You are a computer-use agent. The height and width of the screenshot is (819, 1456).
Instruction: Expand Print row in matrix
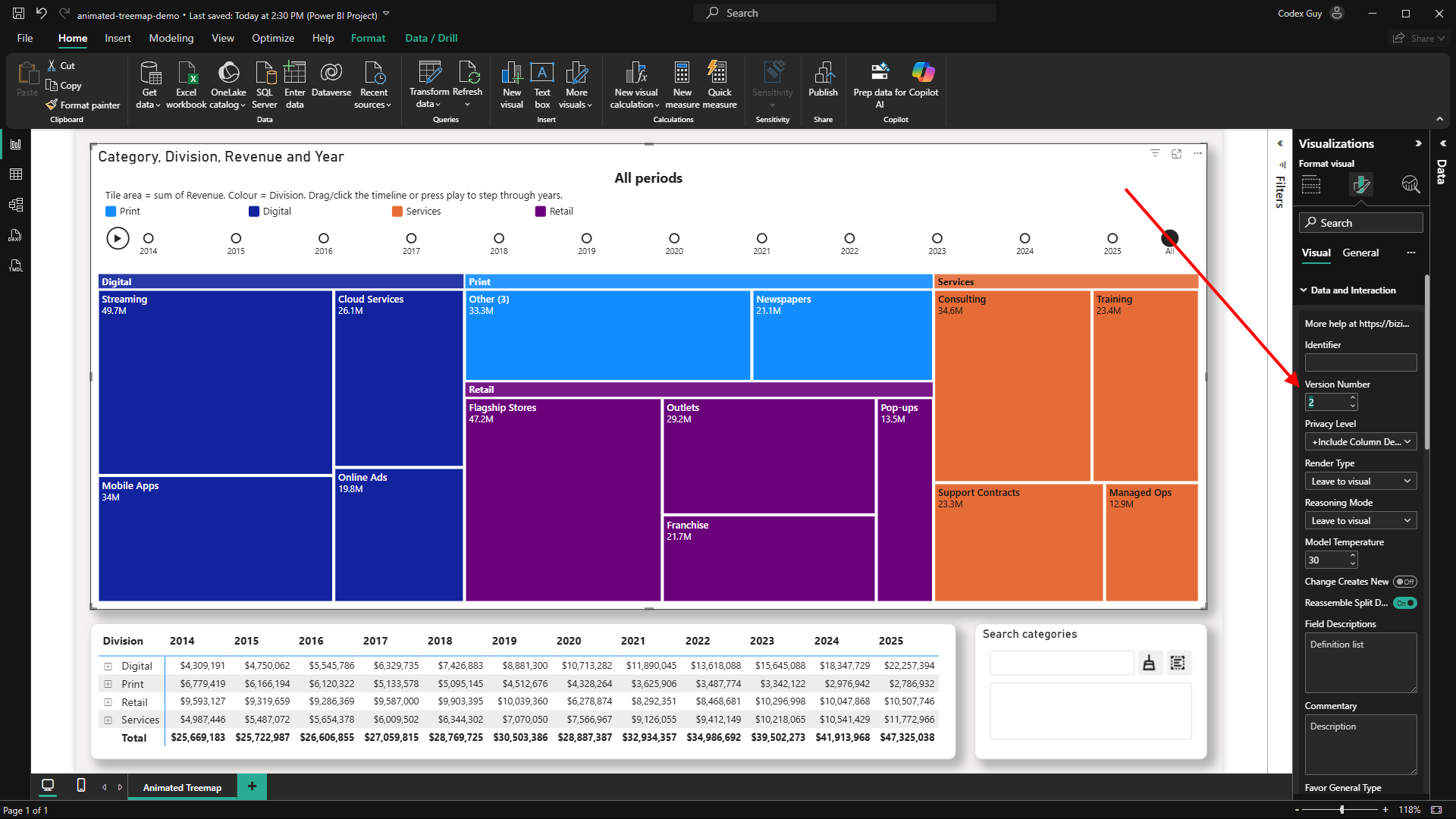108,684
